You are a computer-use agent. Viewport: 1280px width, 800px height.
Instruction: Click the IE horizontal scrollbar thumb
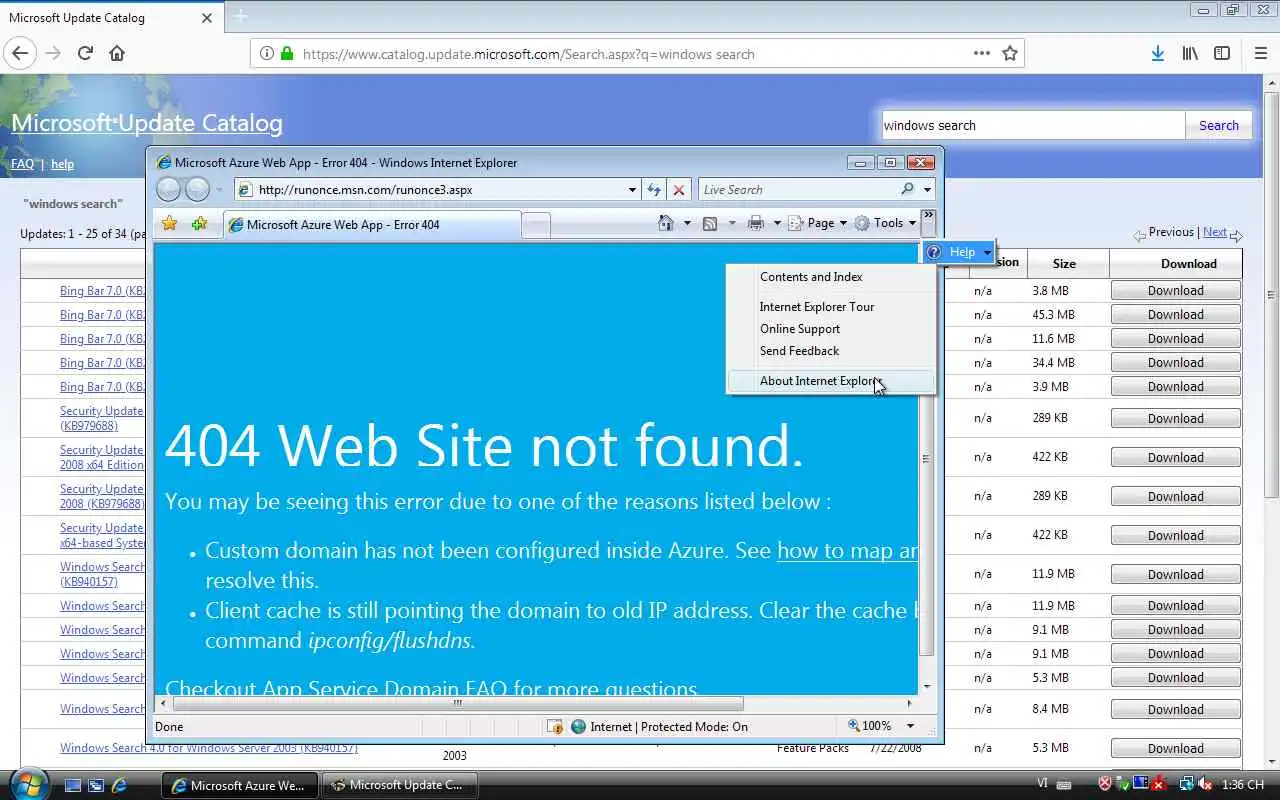click(x=458, y=703)
